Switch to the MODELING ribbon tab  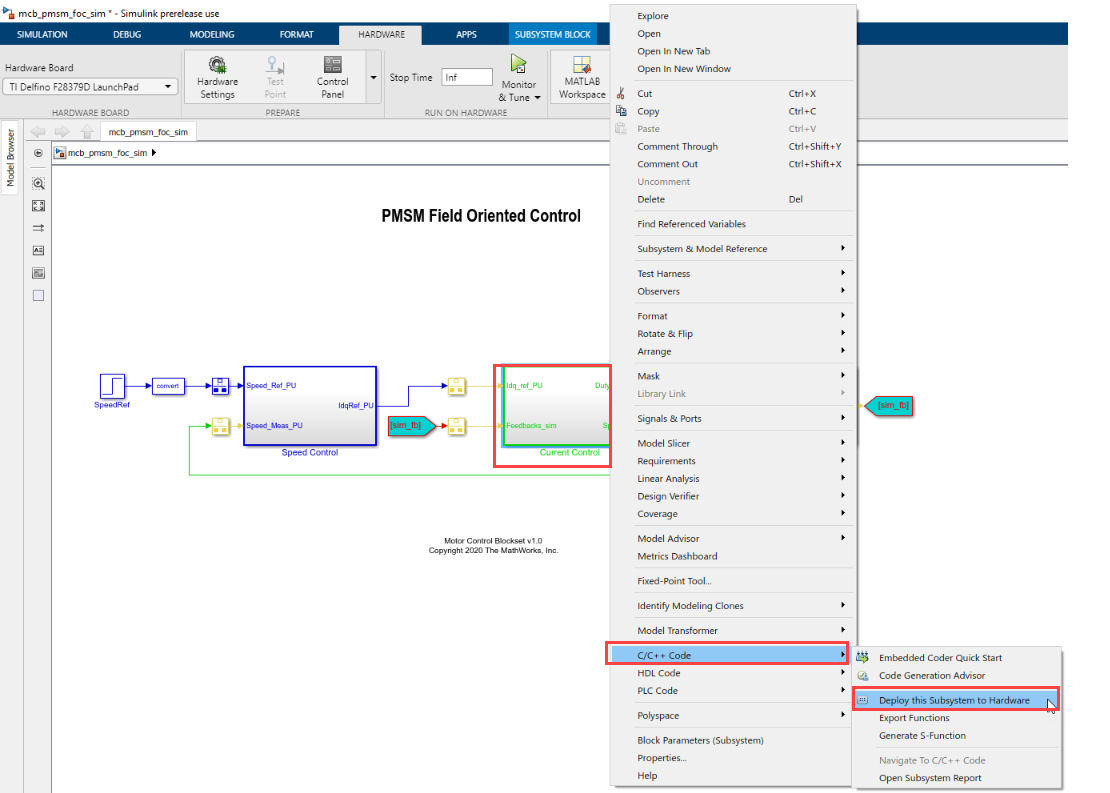tap(212, 35)
